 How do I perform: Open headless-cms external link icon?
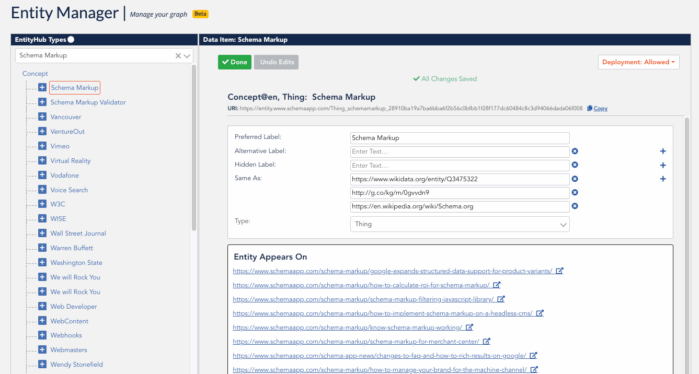pos(540,313)
